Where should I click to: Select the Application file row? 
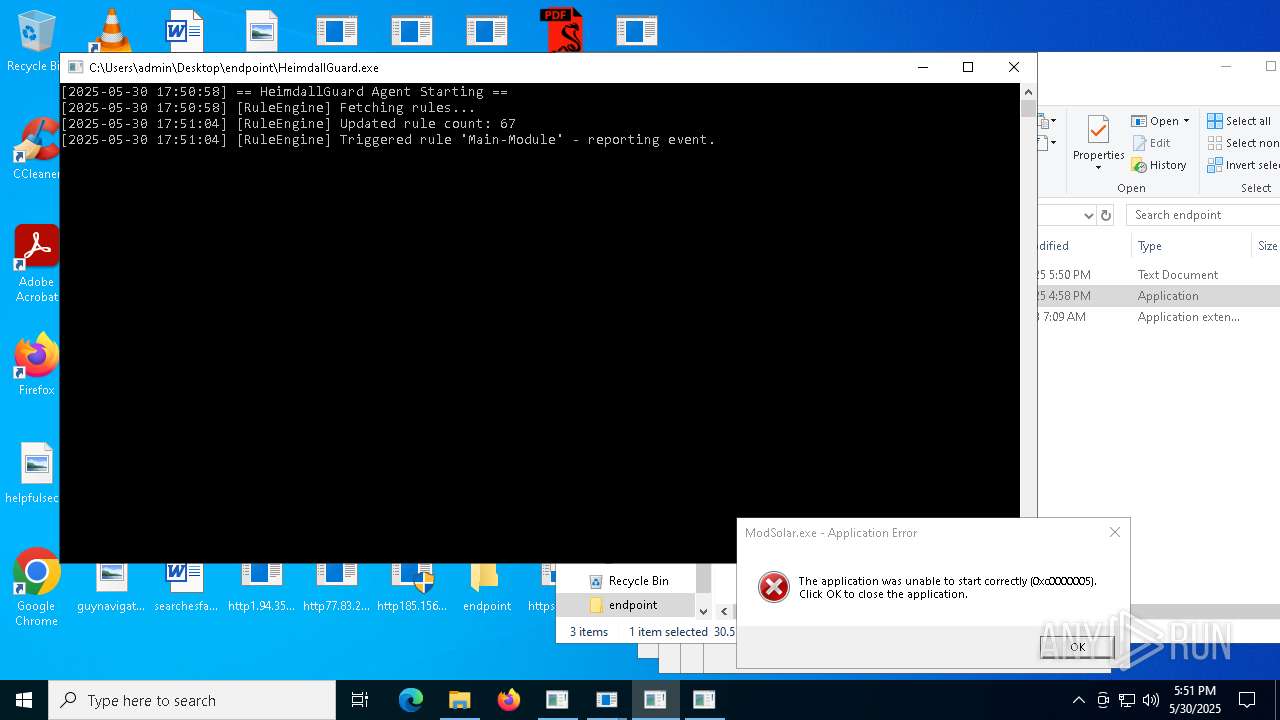click(1158, 296)
